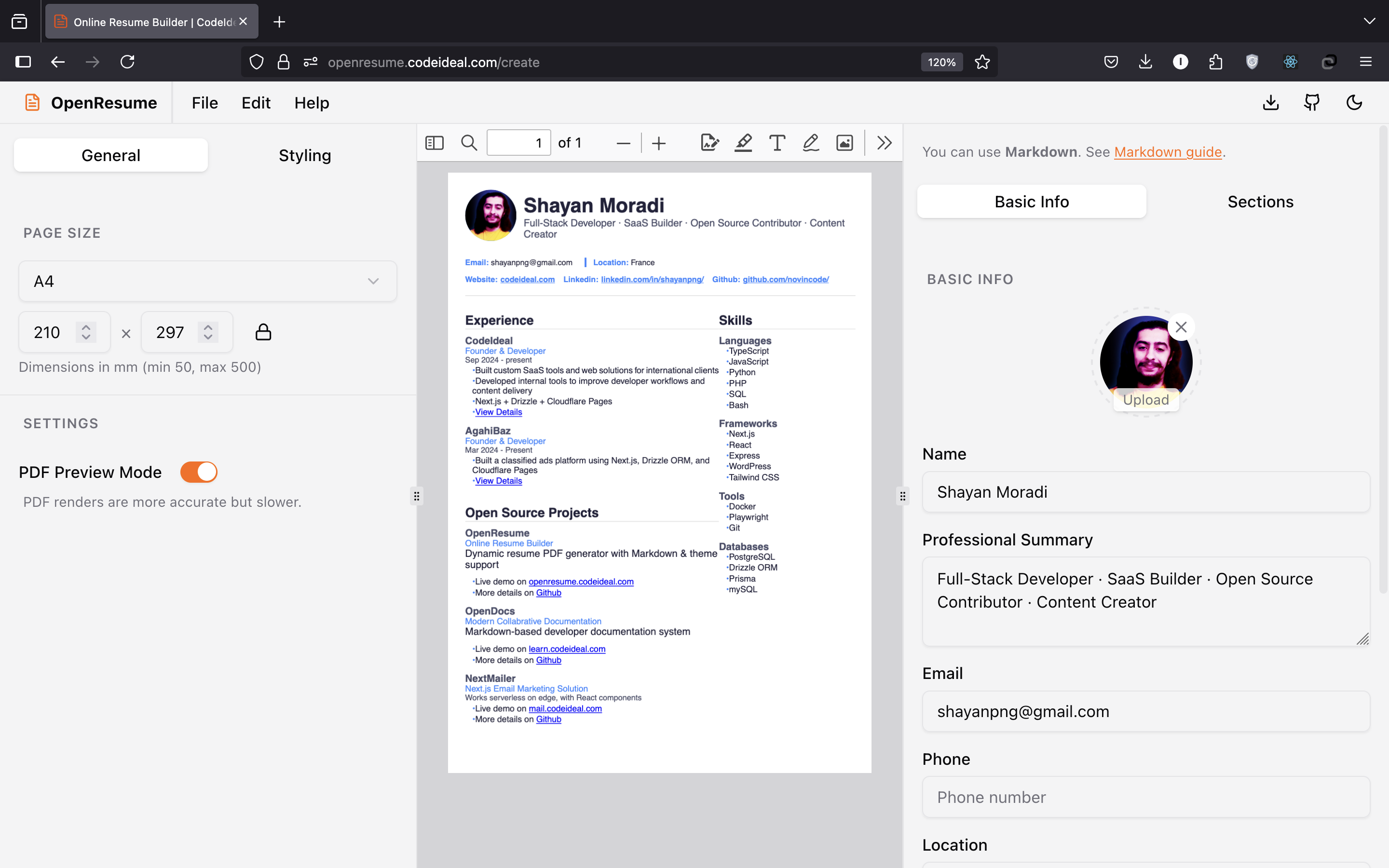Click the magnifier search icon in PDF toolbar
Screen dimensions: 1389x868
(x=469, y=143)
